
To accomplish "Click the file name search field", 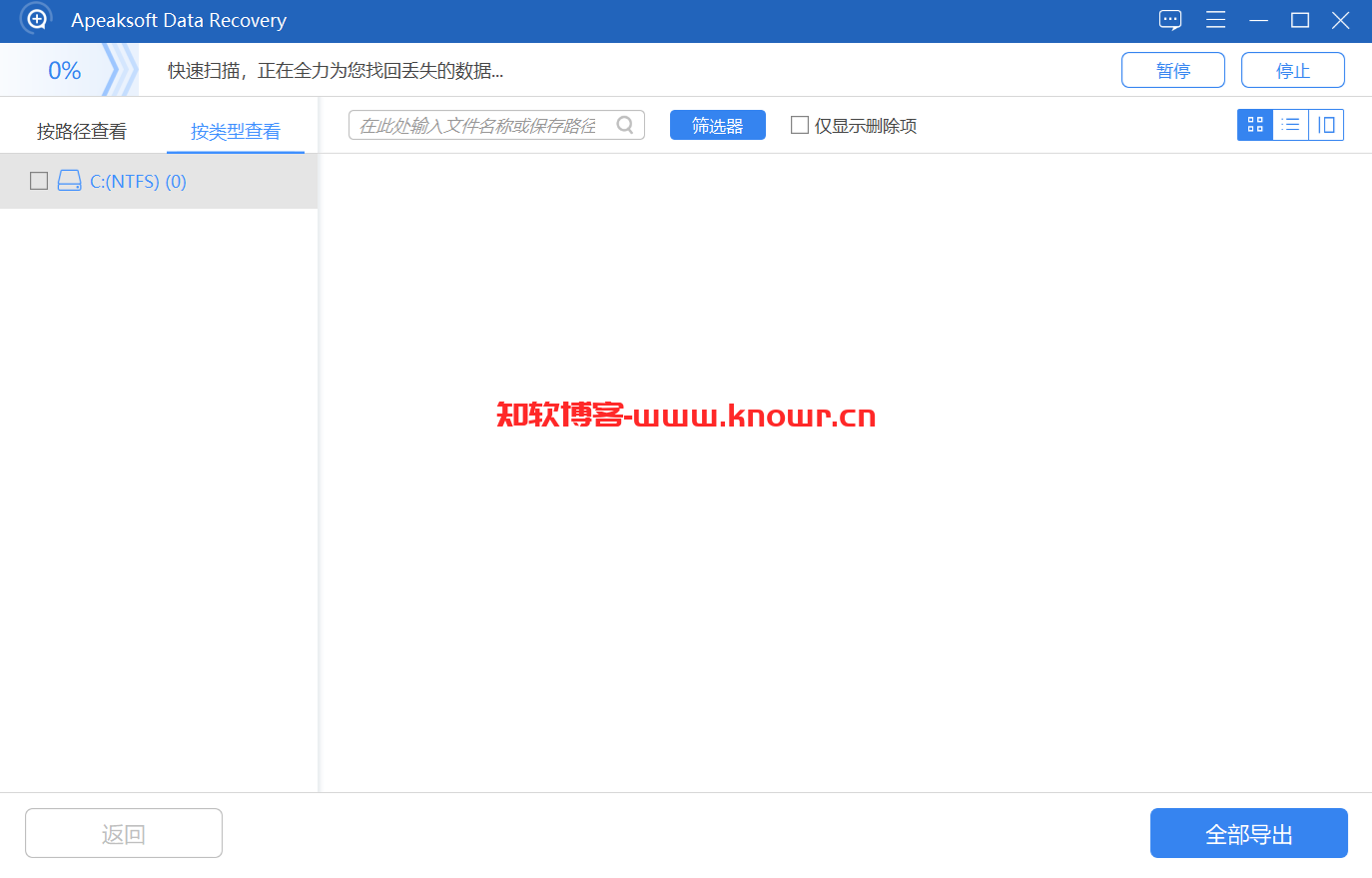I will coord(496,125).
